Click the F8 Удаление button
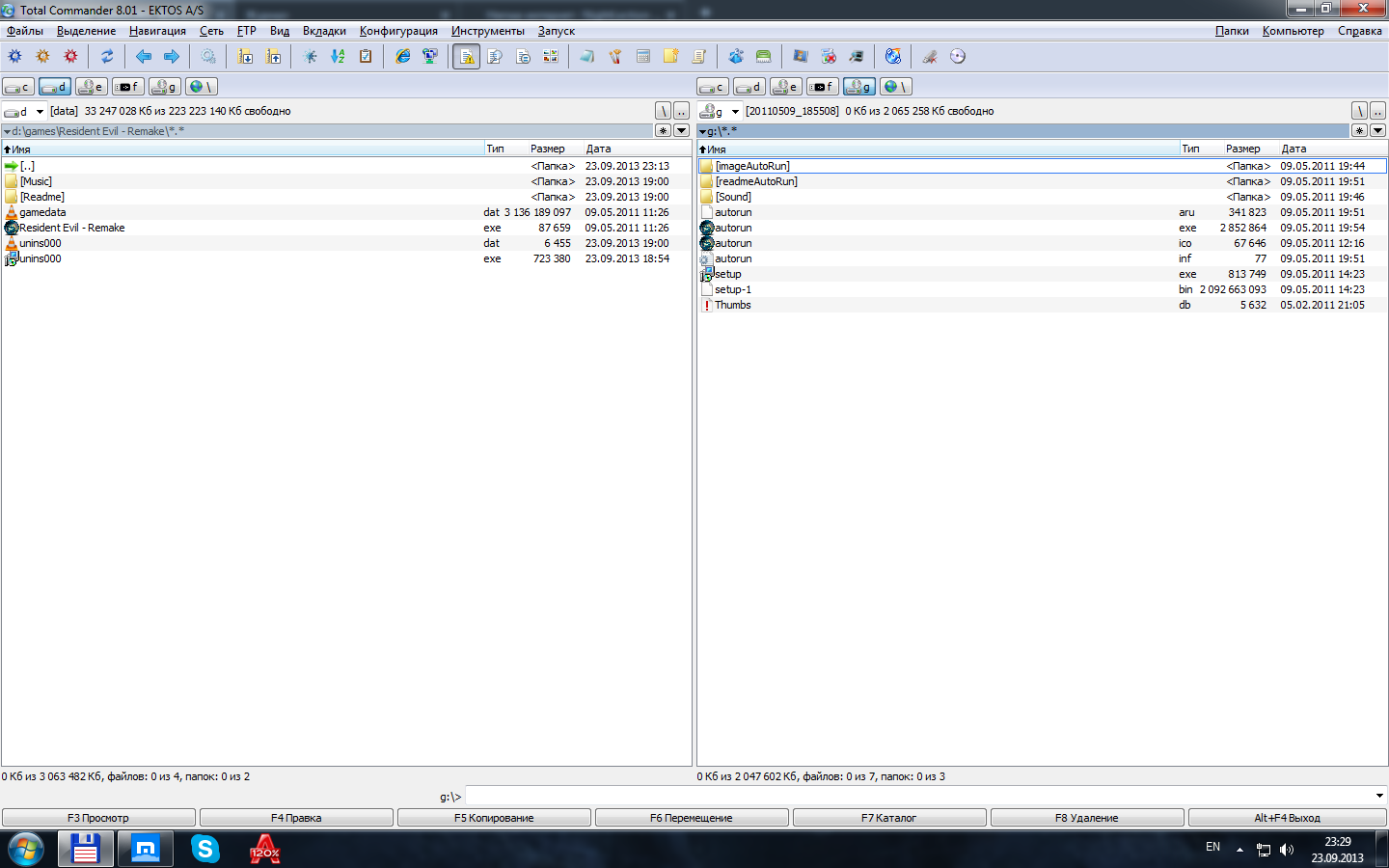The image size is (1389, 868). (1087, 818)
